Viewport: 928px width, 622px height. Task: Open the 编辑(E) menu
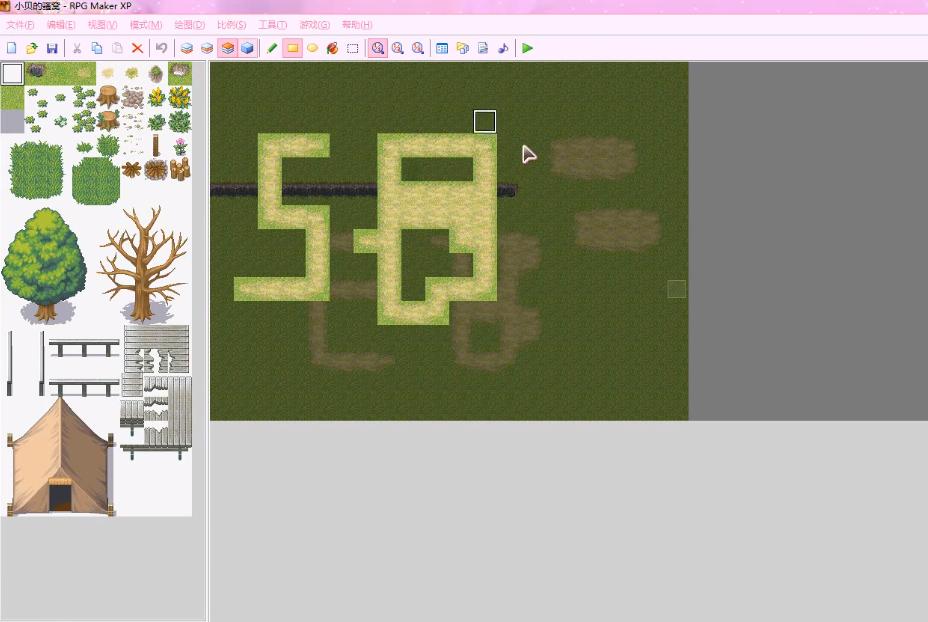[x=61, y=25]
